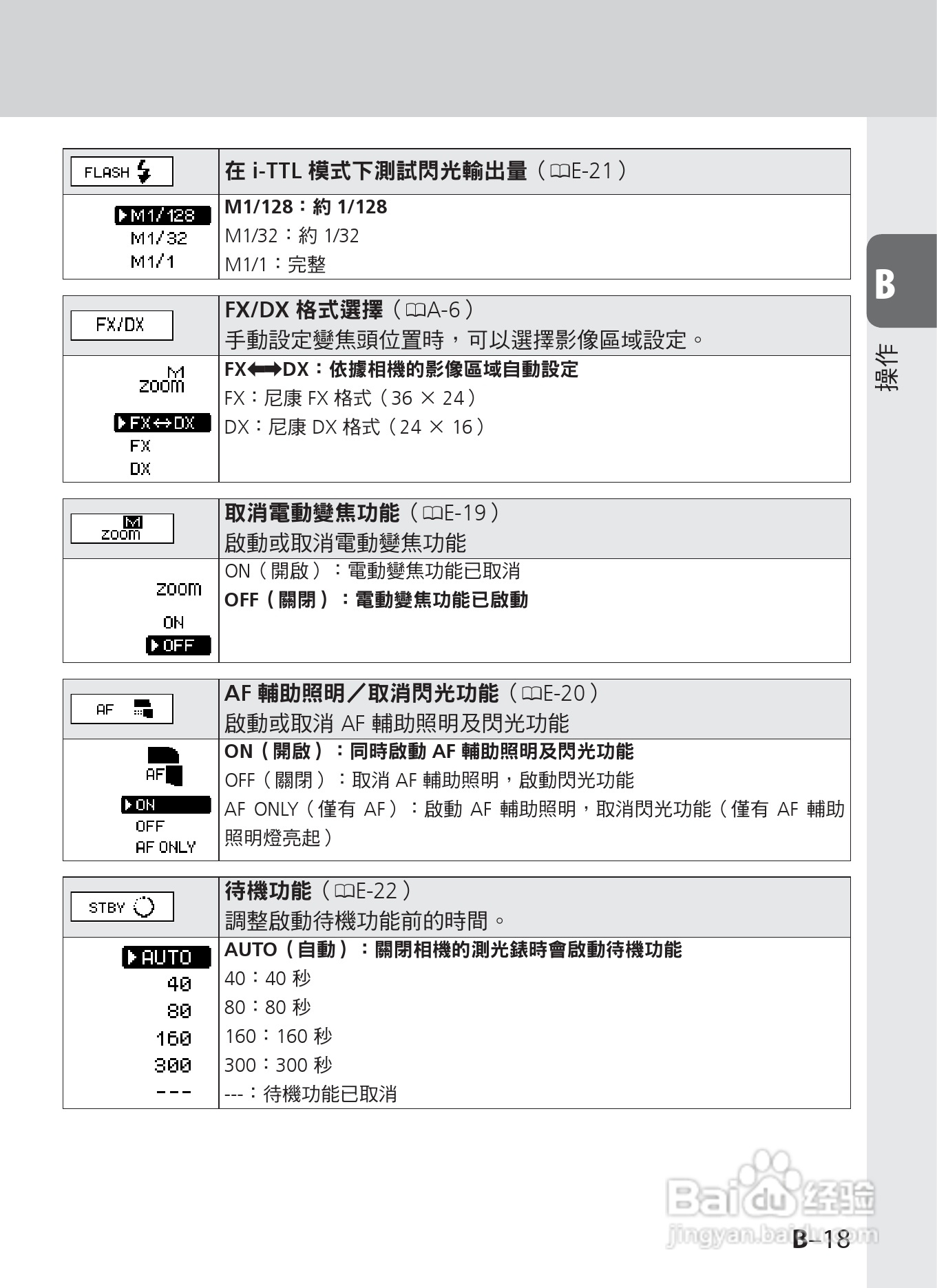
Task: Select the --- standby disabled option
Action: tap(173, 1092)
